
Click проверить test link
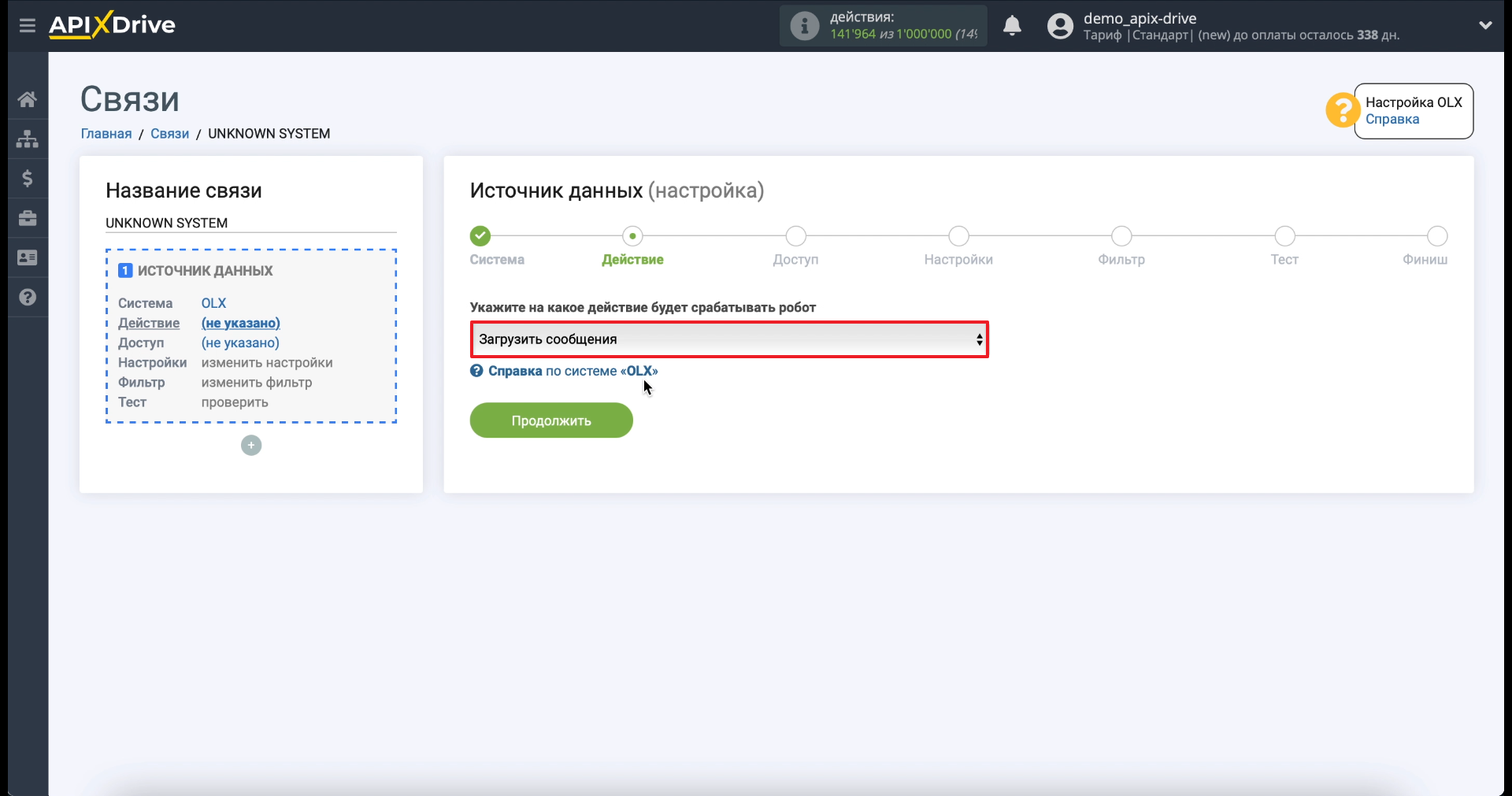235,402
